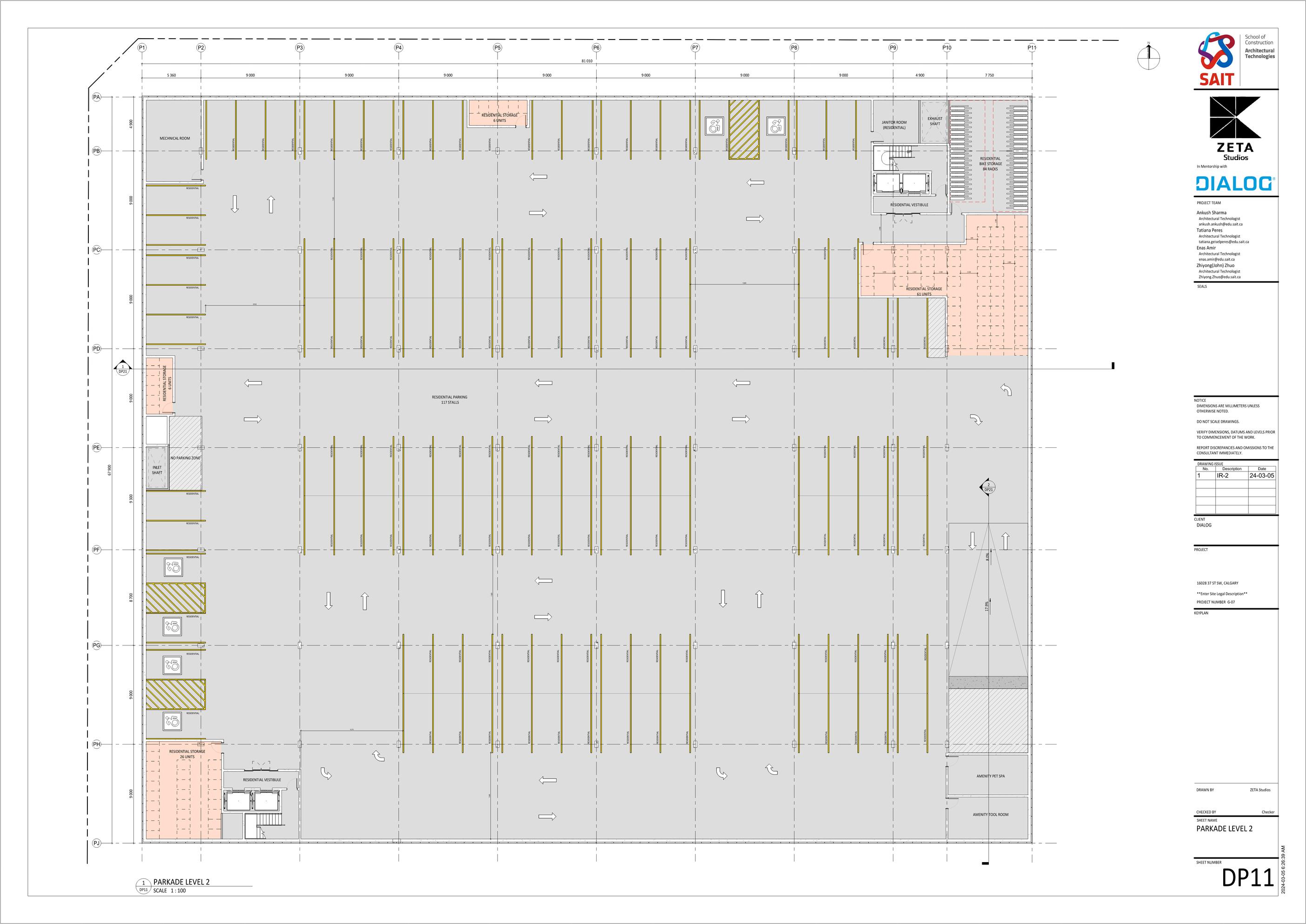Image resolution: width=1306 pixels, height=924 pixels.
Task: Click view title bubble 1 DP11 at bottom left
Action: click(x=143, y=886)
